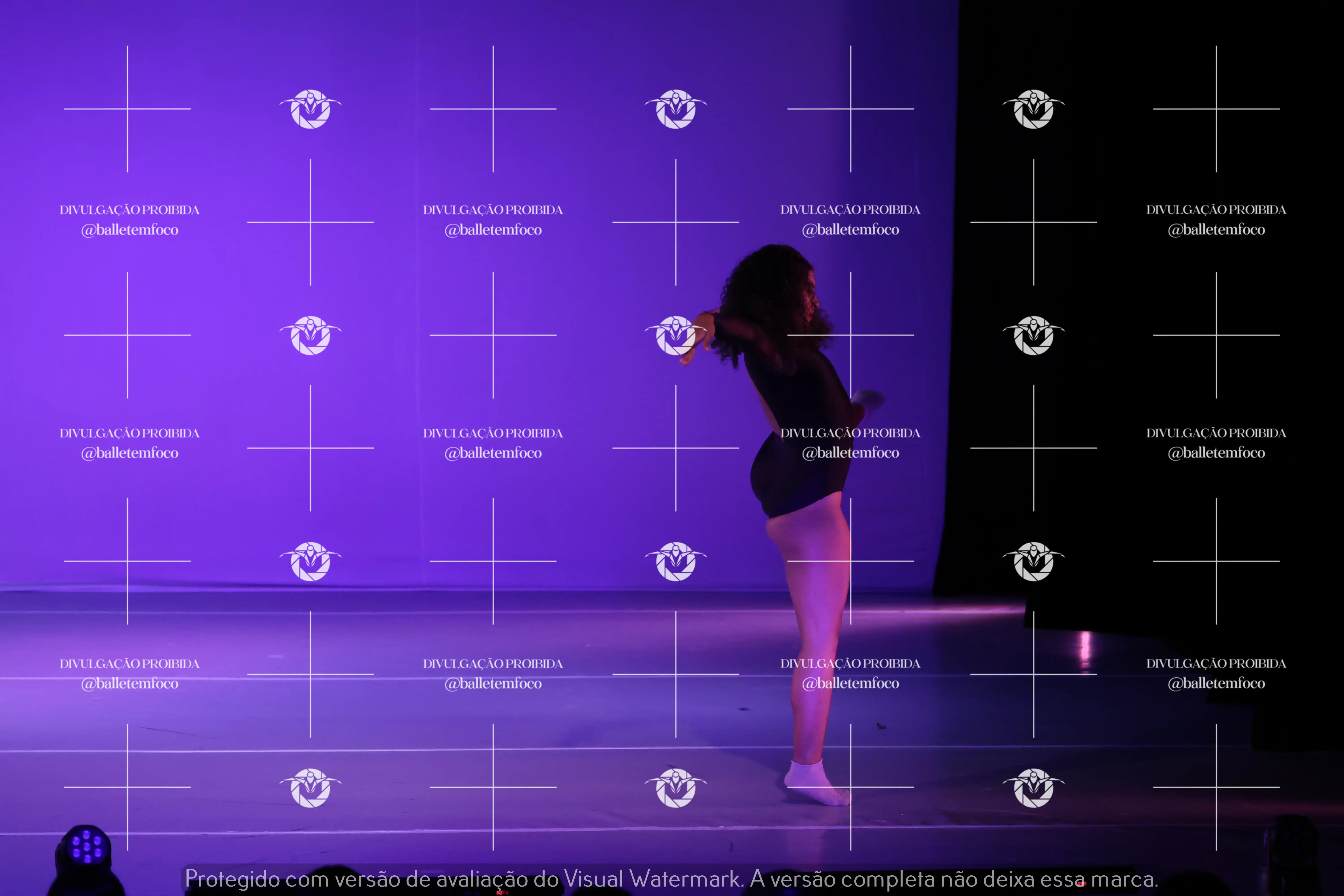The width and height of the screenshot is (1344, 896).
Task: Click the top-right crosshair on the black curtain
Action: click(x=1216, y=109)
